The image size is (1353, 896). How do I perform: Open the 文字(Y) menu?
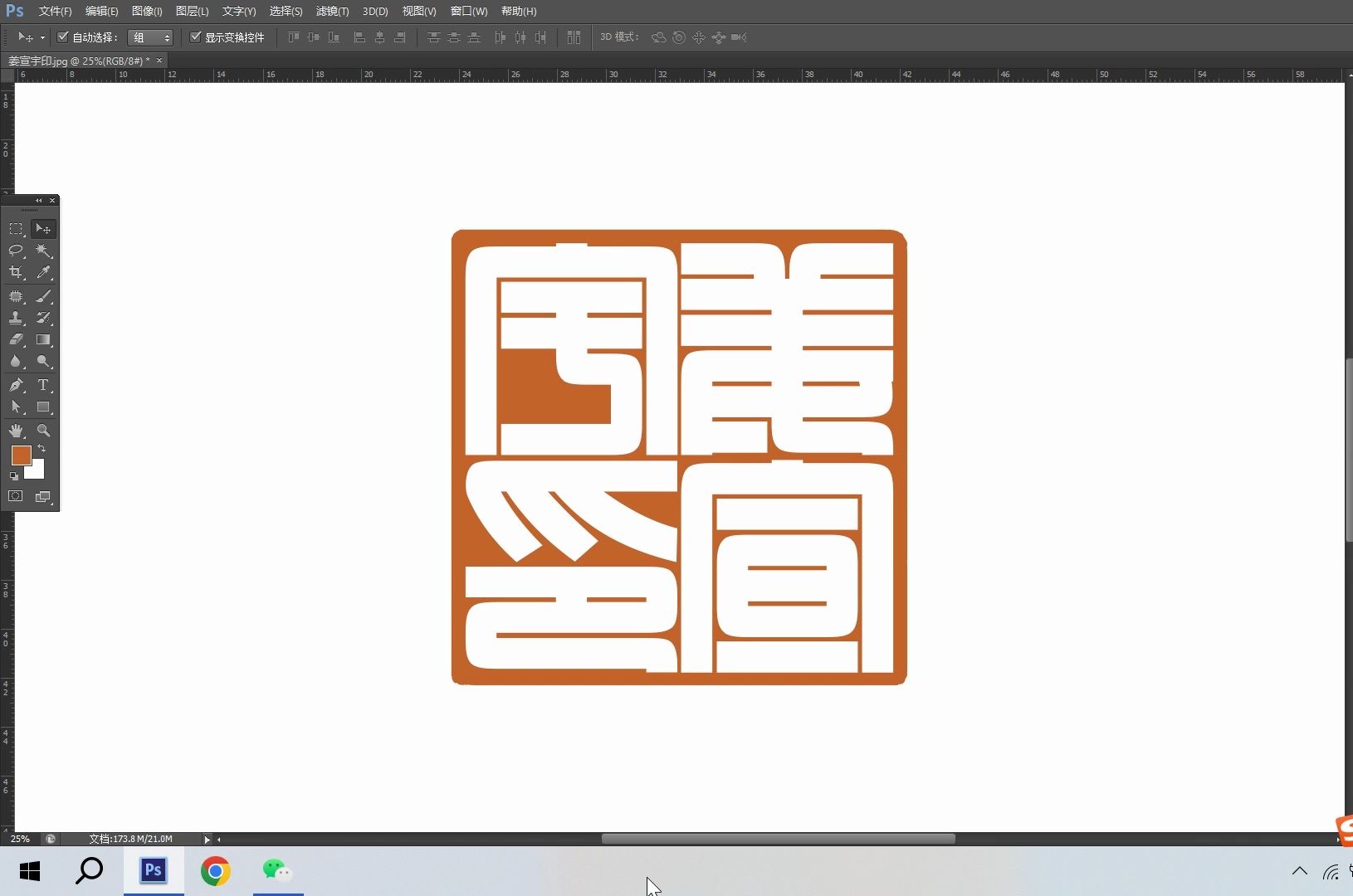click(x=239, y=11)
